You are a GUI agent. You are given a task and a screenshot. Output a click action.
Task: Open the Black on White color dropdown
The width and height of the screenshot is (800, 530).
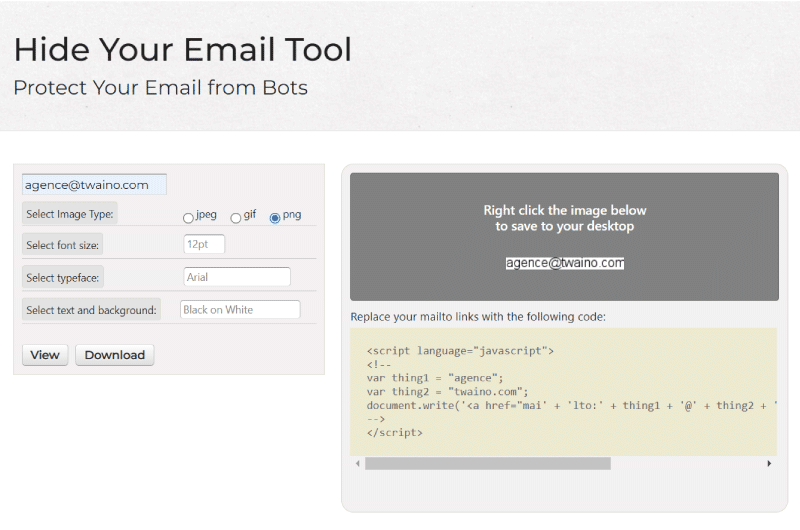pyautogui.click(x=240, y=310)
